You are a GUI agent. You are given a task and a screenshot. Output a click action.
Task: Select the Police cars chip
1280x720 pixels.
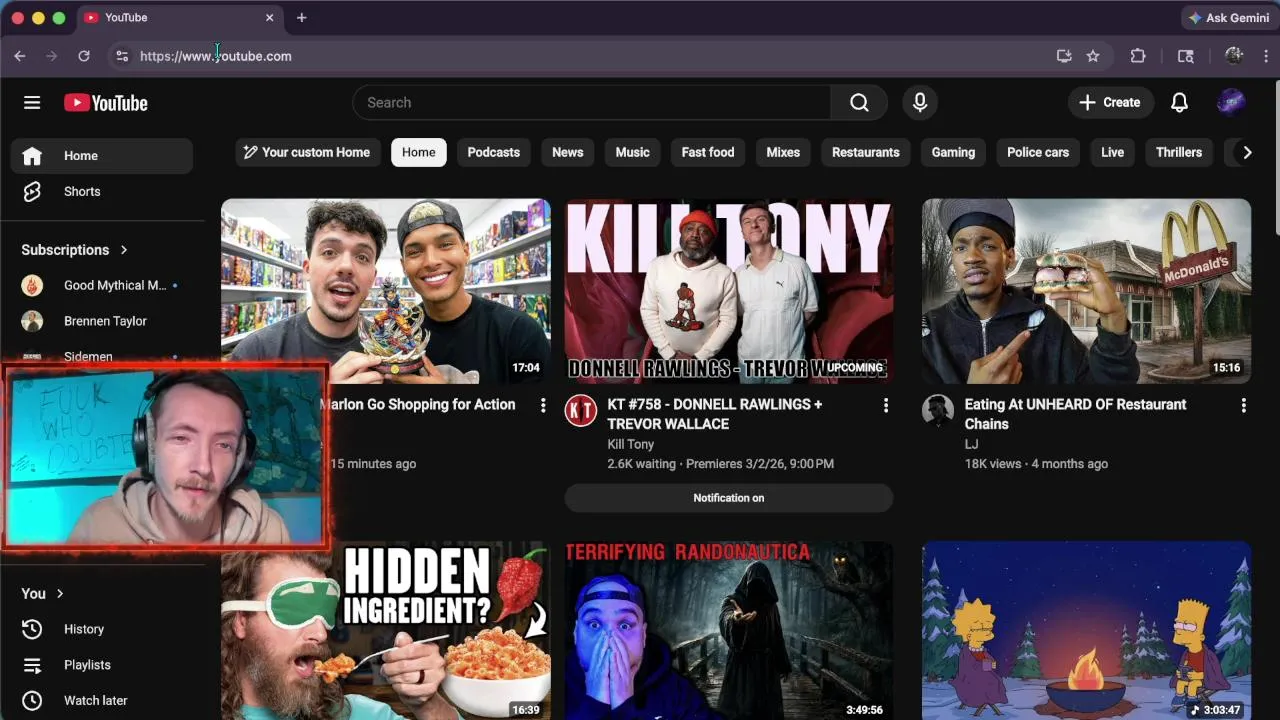(1038, 152)
